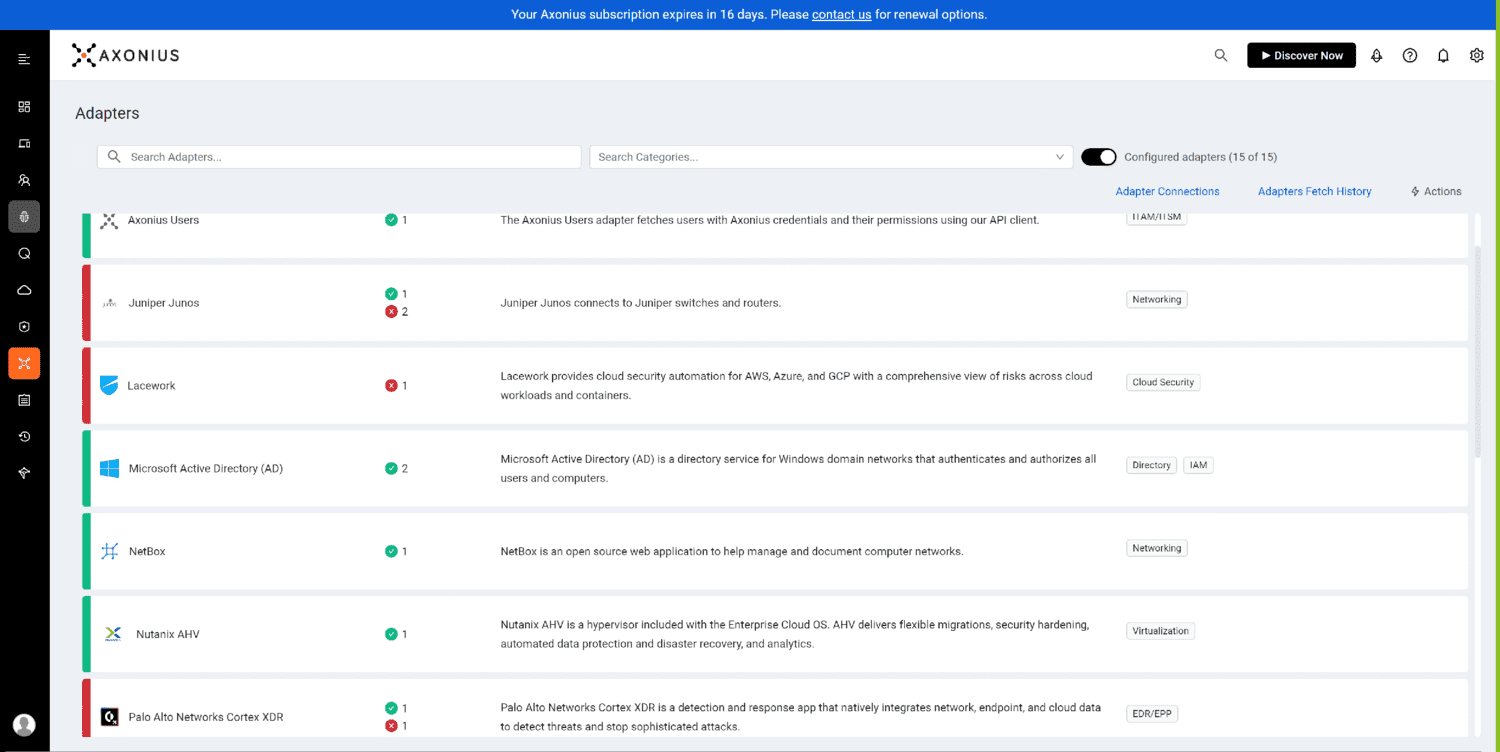The image size is (1500, 752).
Task: Open the Enforcement shield sidebar icon
Action: (x=24, y=326)
